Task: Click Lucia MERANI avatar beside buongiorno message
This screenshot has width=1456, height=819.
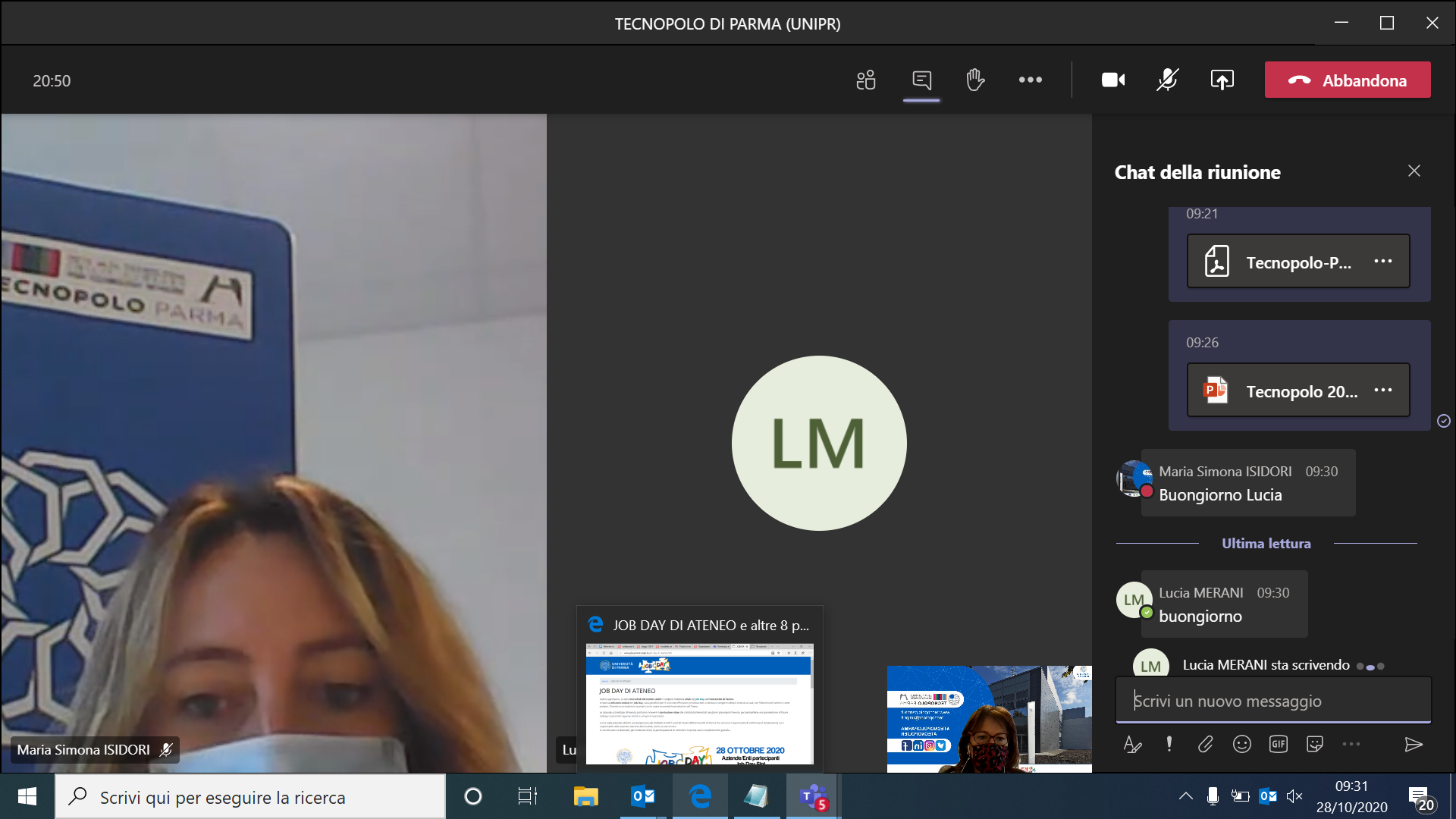Action: tap(1134, 600)
